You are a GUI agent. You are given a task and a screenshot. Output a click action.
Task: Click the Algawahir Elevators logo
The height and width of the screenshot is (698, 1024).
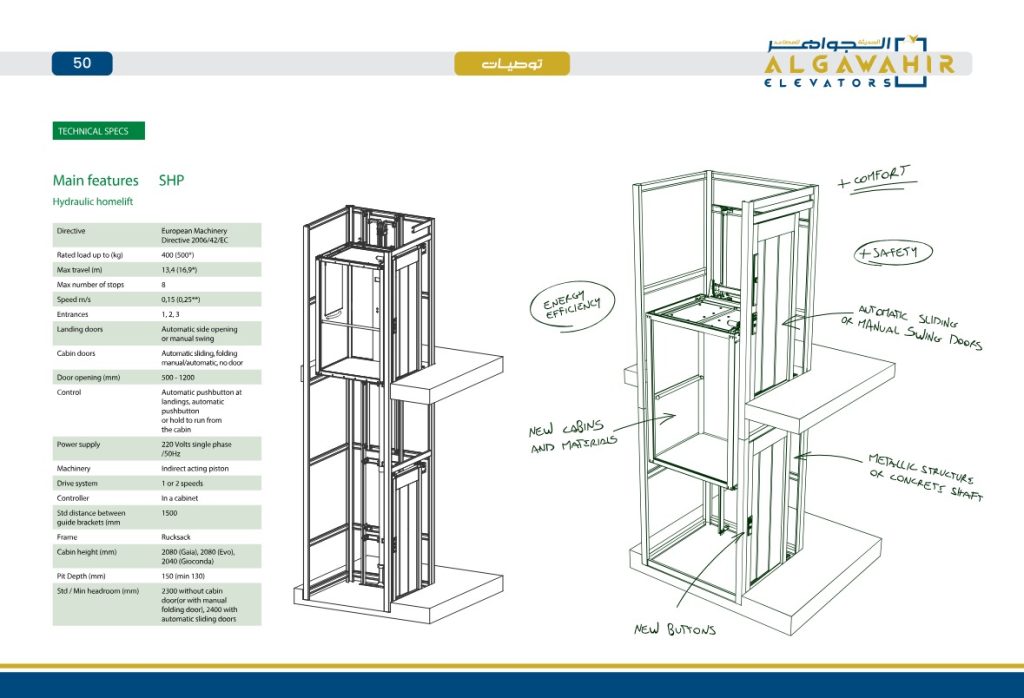[x=859, y=61]
